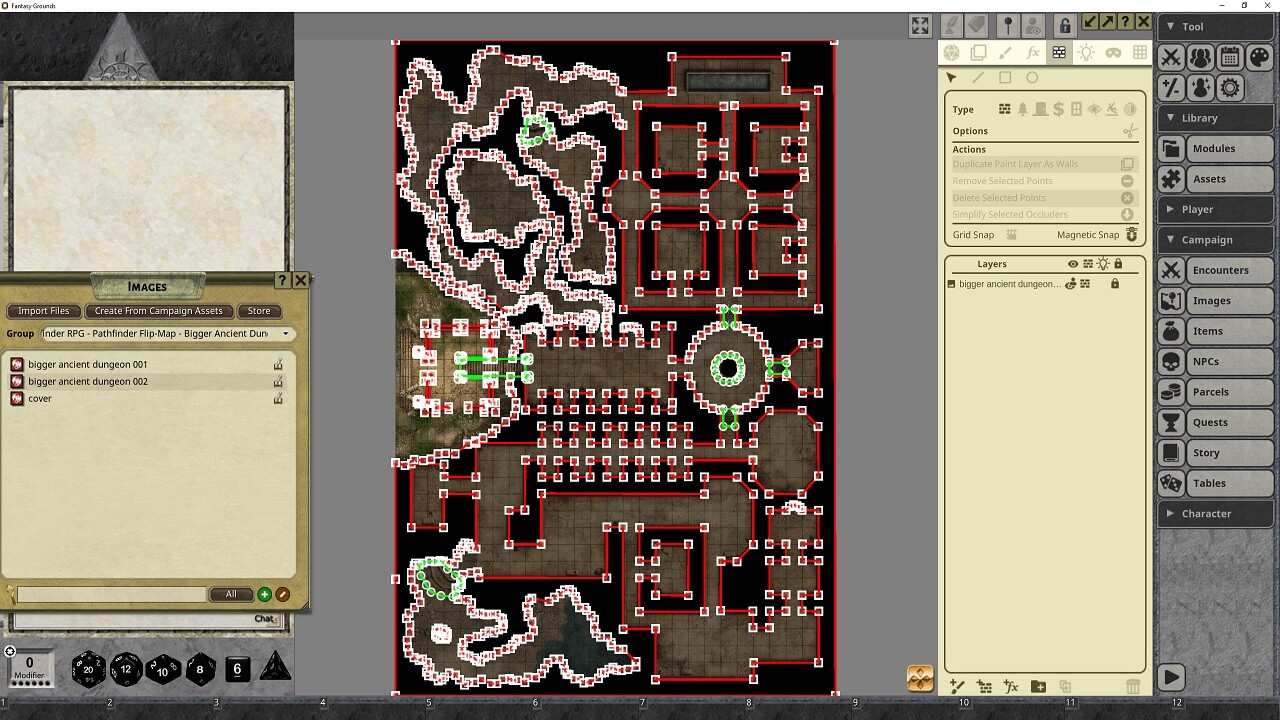Expand the Player section in the sidebar
1280x720 pixels.
tap(1170, 209)
